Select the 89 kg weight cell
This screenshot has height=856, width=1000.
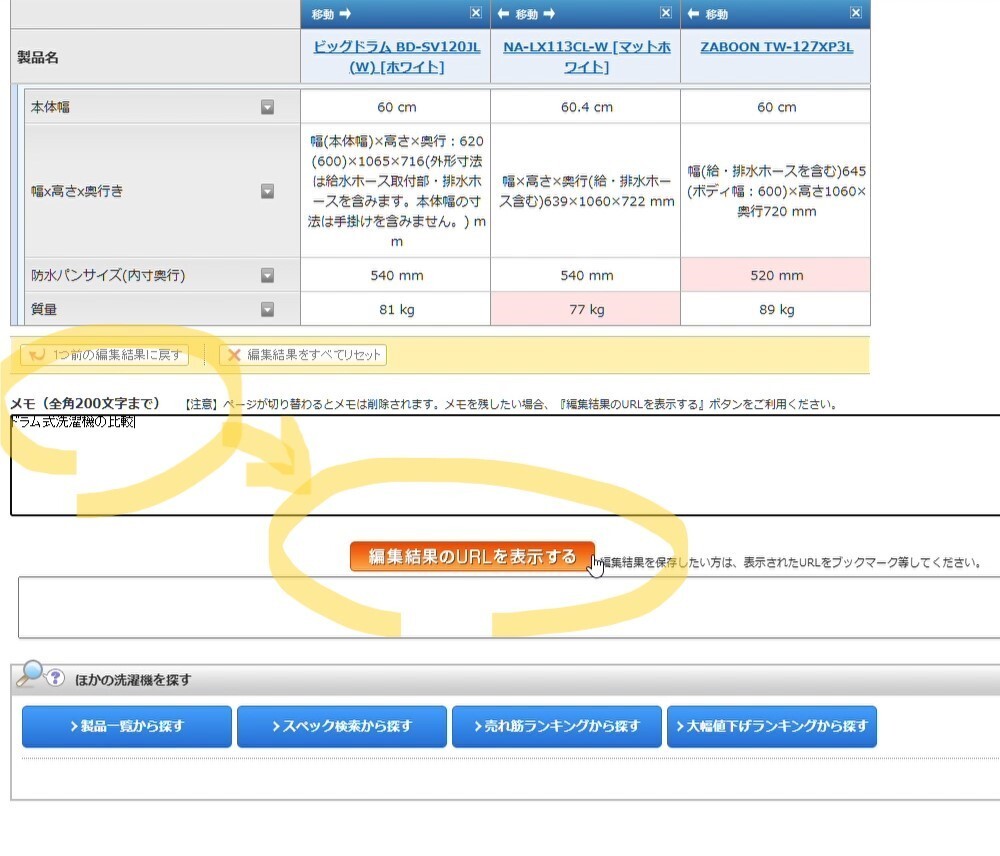coord(776,309)
